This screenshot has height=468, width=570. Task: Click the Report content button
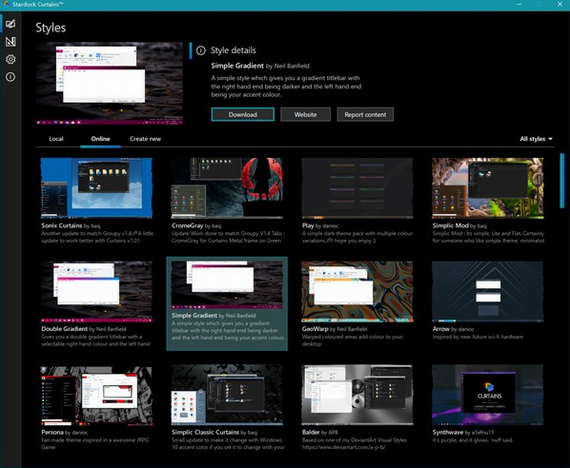tap(365, 114)
